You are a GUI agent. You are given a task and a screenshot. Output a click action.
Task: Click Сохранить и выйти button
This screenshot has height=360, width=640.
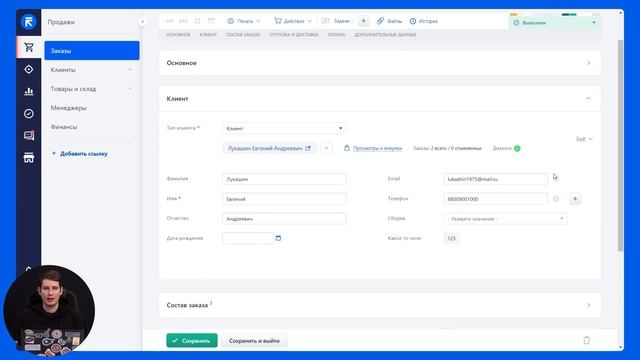254,340
